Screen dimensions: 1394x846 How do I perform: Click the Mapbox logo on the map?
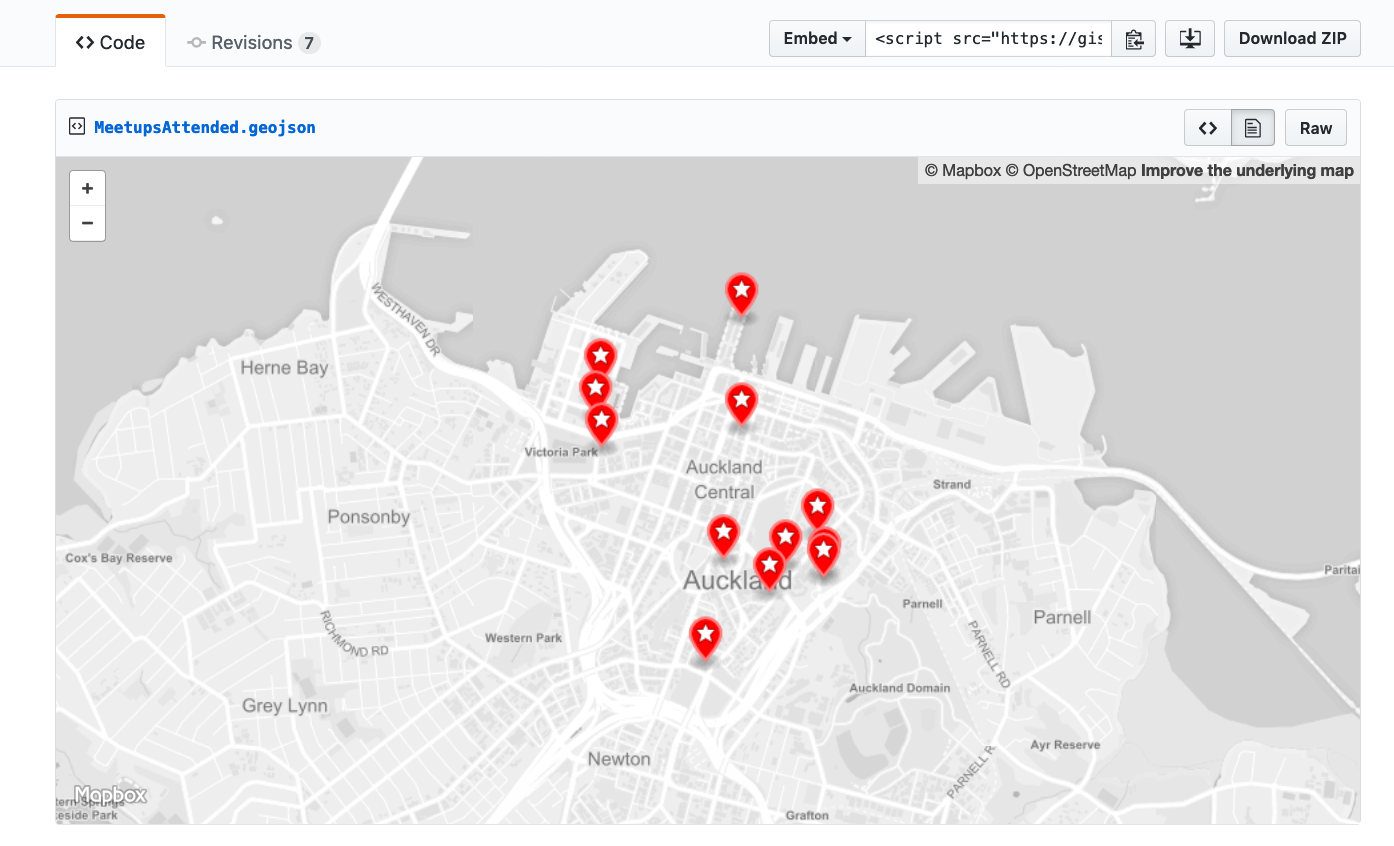[x=110, y=796]
